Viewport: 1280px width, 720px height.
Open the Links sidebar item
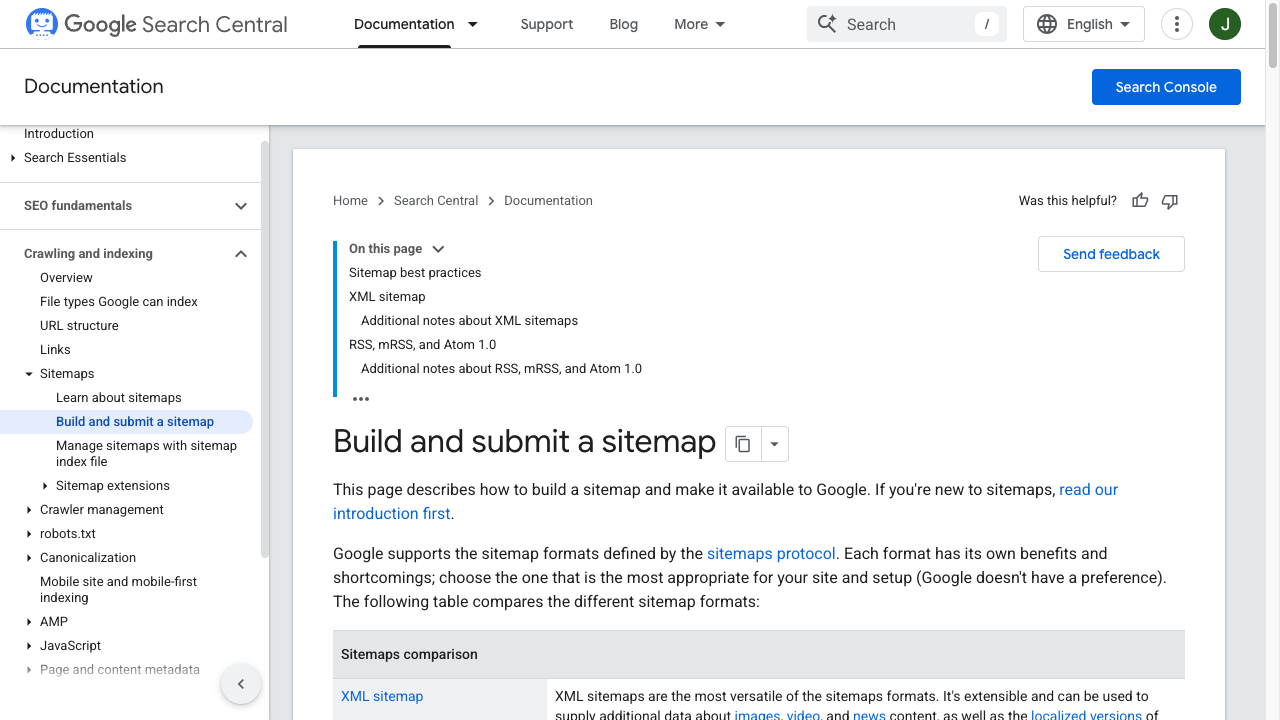55,350
